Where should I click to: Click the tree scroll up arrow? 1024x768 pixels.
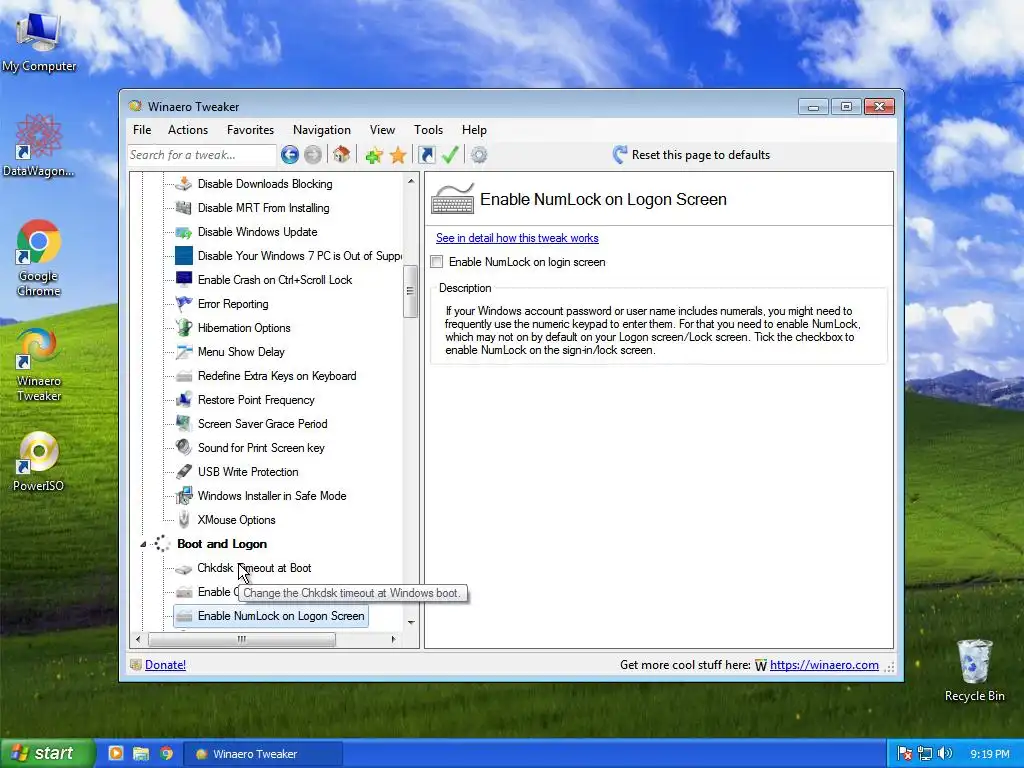point(411,181)
